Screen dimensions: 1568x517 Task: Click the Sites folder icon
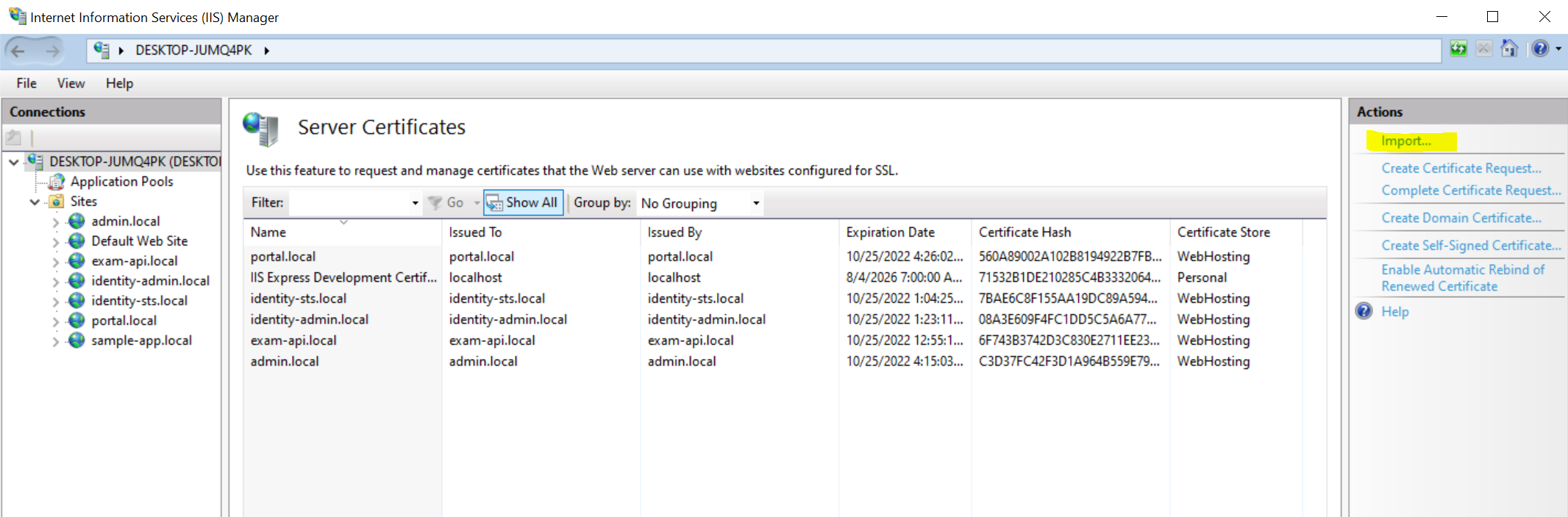coord(57,202)
